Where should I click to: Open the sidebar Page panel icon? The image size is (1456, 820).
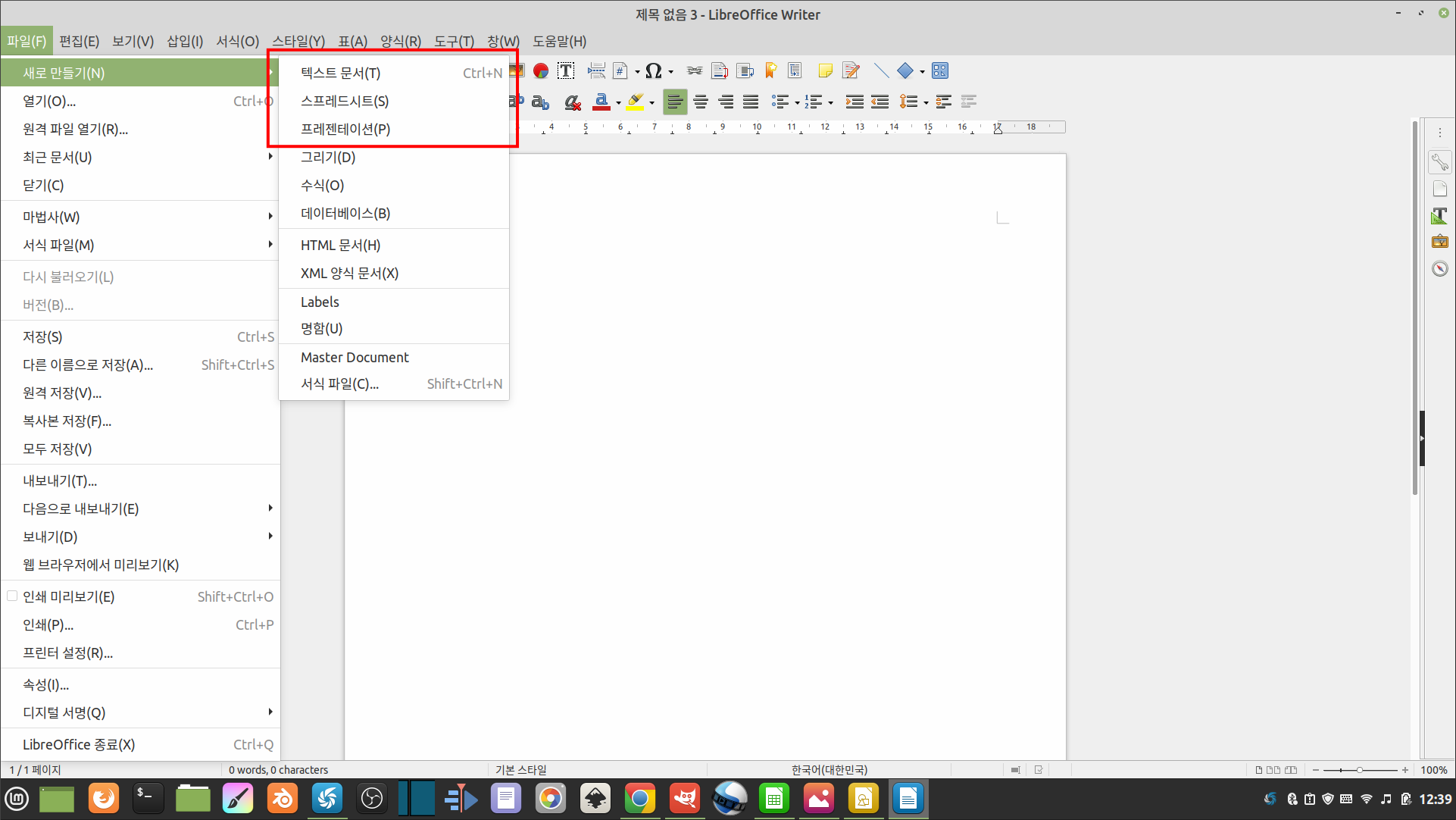click(1439, 189)
